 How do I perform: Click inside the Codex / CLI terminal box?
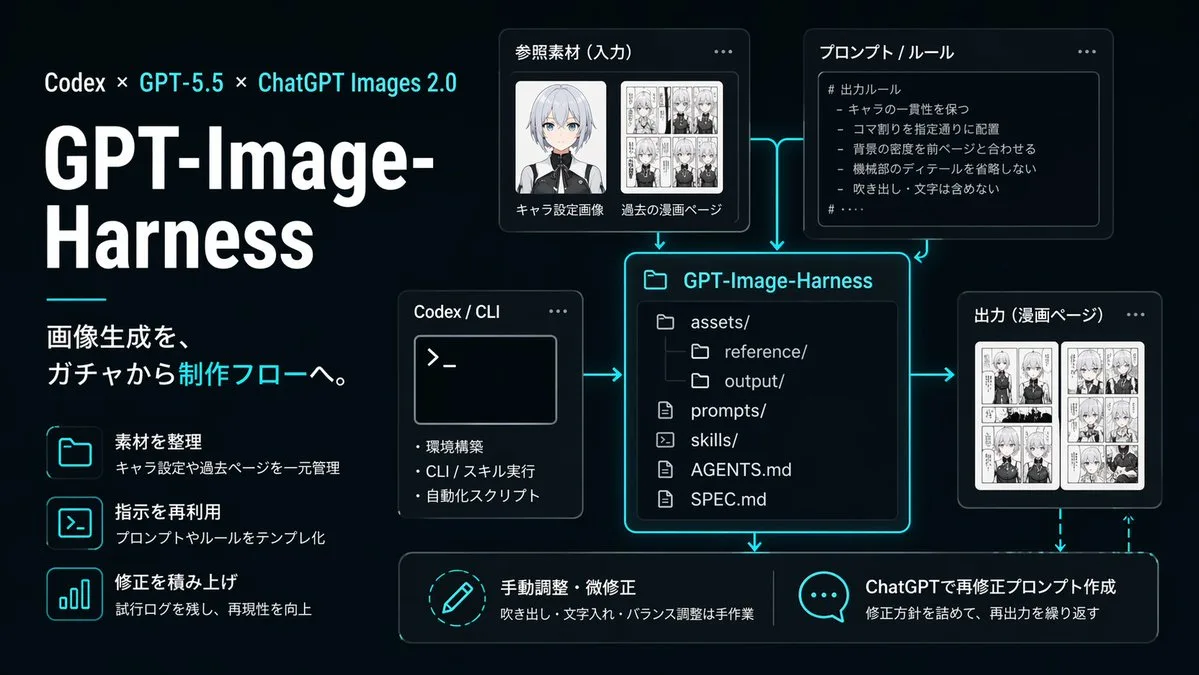485,380
